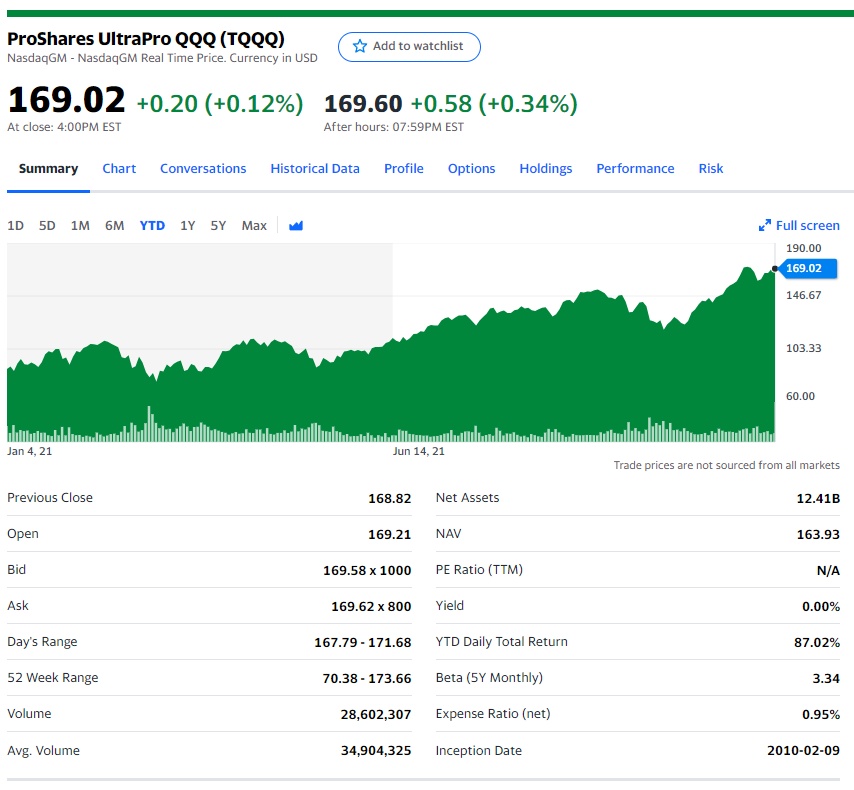Click PE Ratio (TTM) value N/A
Viewport: 854px width, 790px height.
[828, 570]
